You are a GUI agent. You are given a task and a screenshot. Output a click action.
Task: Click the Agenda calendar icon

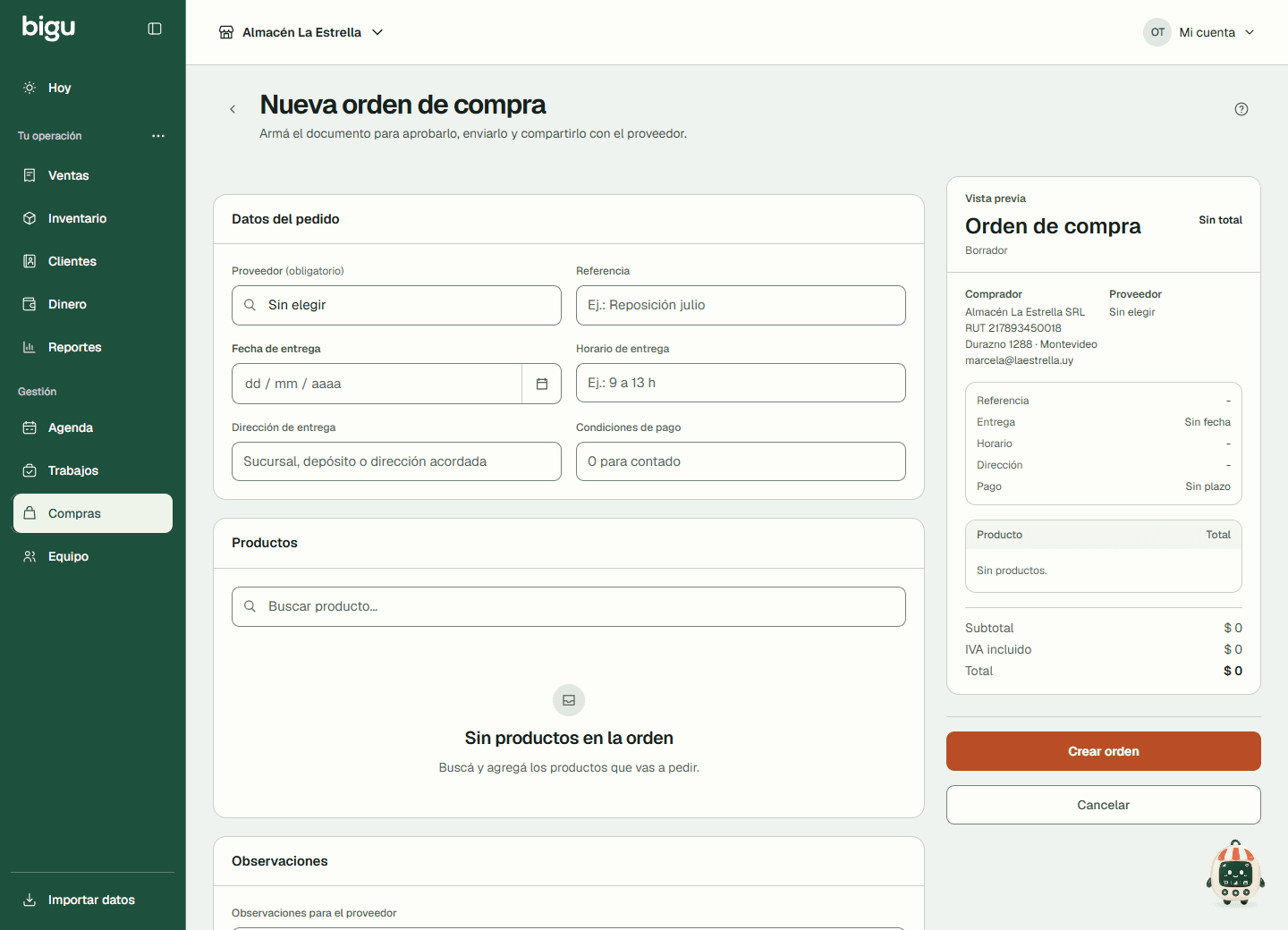(x=30, y=427)
